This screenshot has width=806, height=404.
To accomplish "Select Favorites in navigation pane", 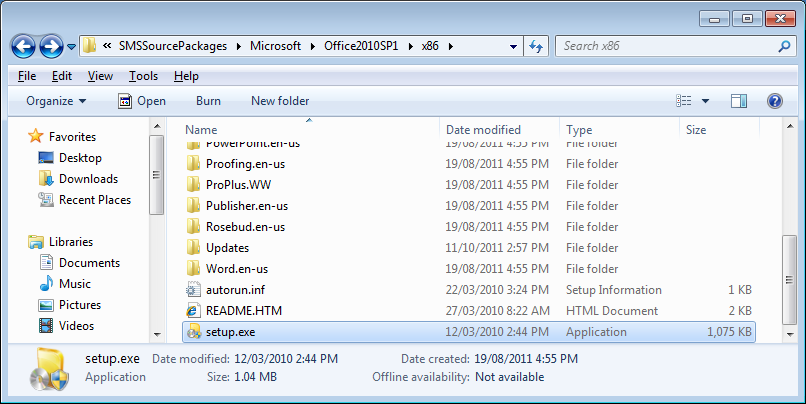I will [72, 137].
